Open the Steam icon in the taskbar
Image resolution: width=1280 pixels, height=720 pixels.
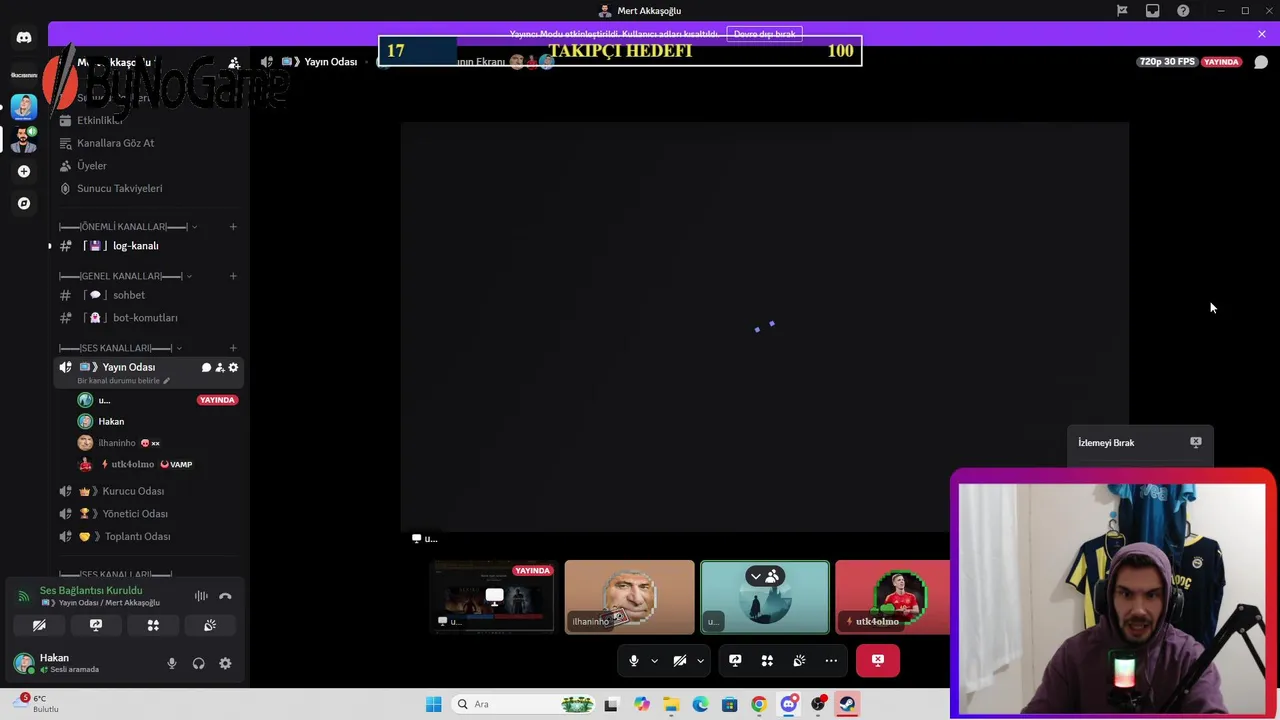847,704
